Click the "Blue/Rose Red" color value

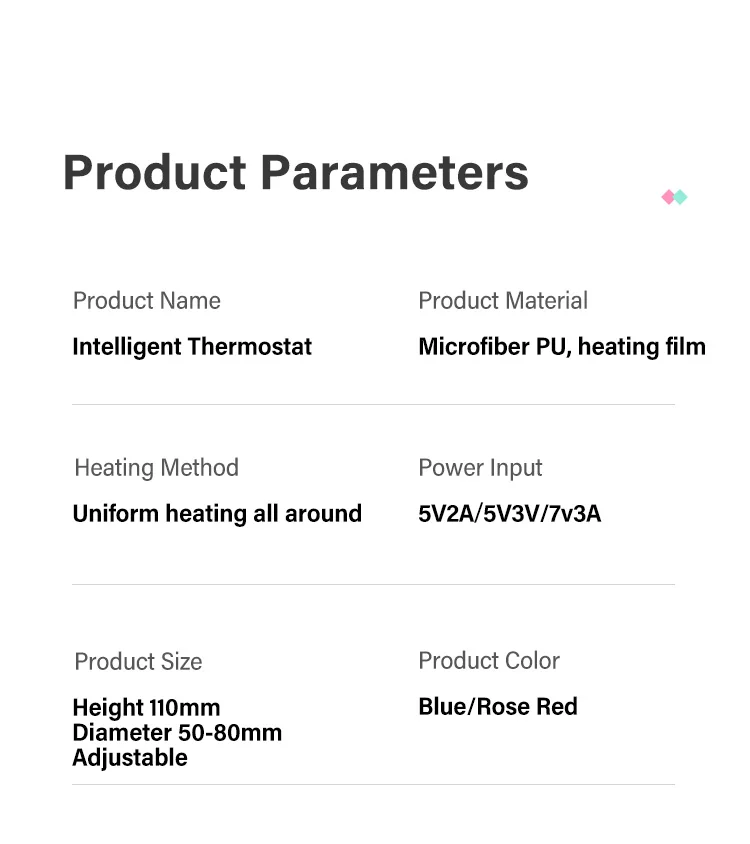point(498,707)
